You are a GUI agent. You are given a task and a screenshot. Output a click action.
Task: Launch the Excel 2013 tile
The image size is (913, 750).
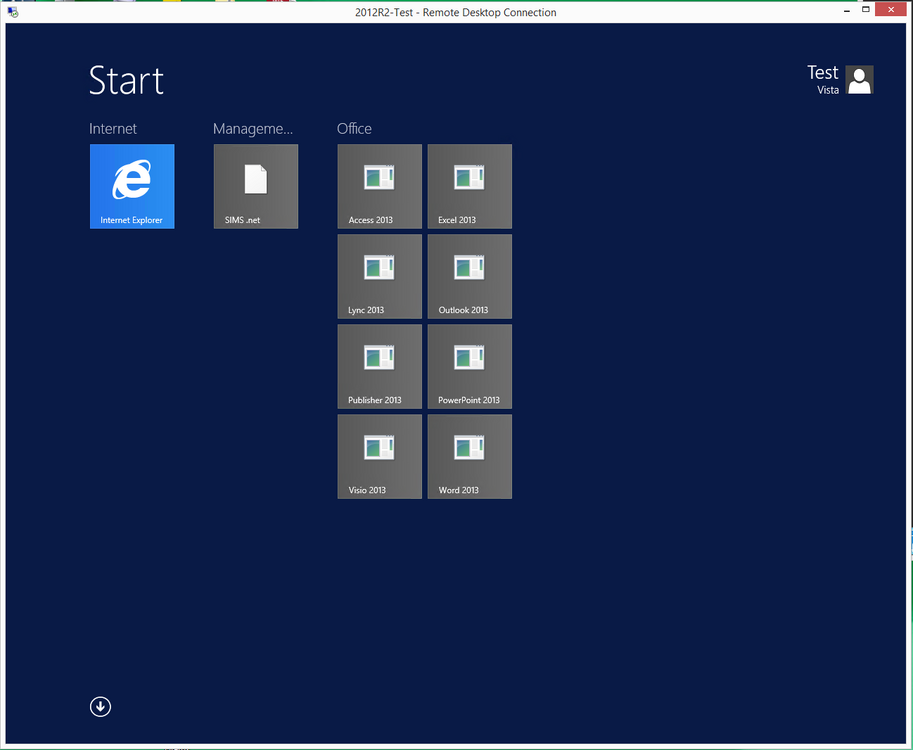470,186
